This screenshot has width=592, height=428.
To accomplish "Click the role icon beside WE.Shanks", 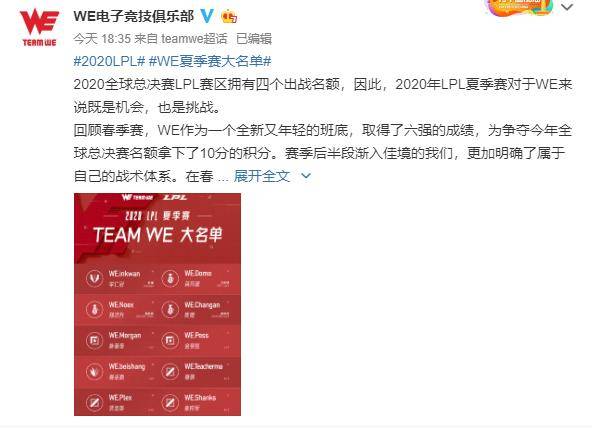I will [170, 403].
